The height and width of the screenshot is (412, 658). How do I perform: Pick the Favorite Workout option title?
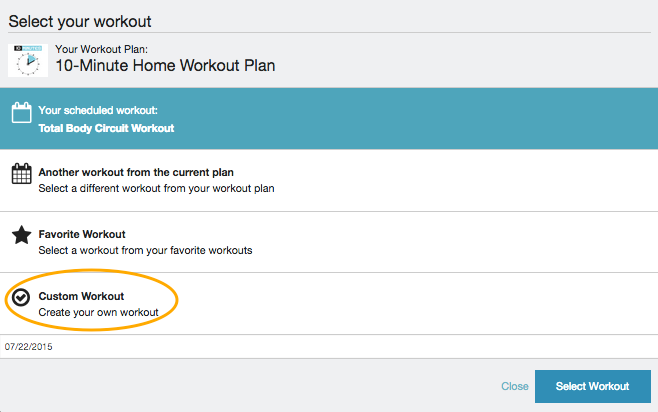pyautogui.click(x=83, y=234)
